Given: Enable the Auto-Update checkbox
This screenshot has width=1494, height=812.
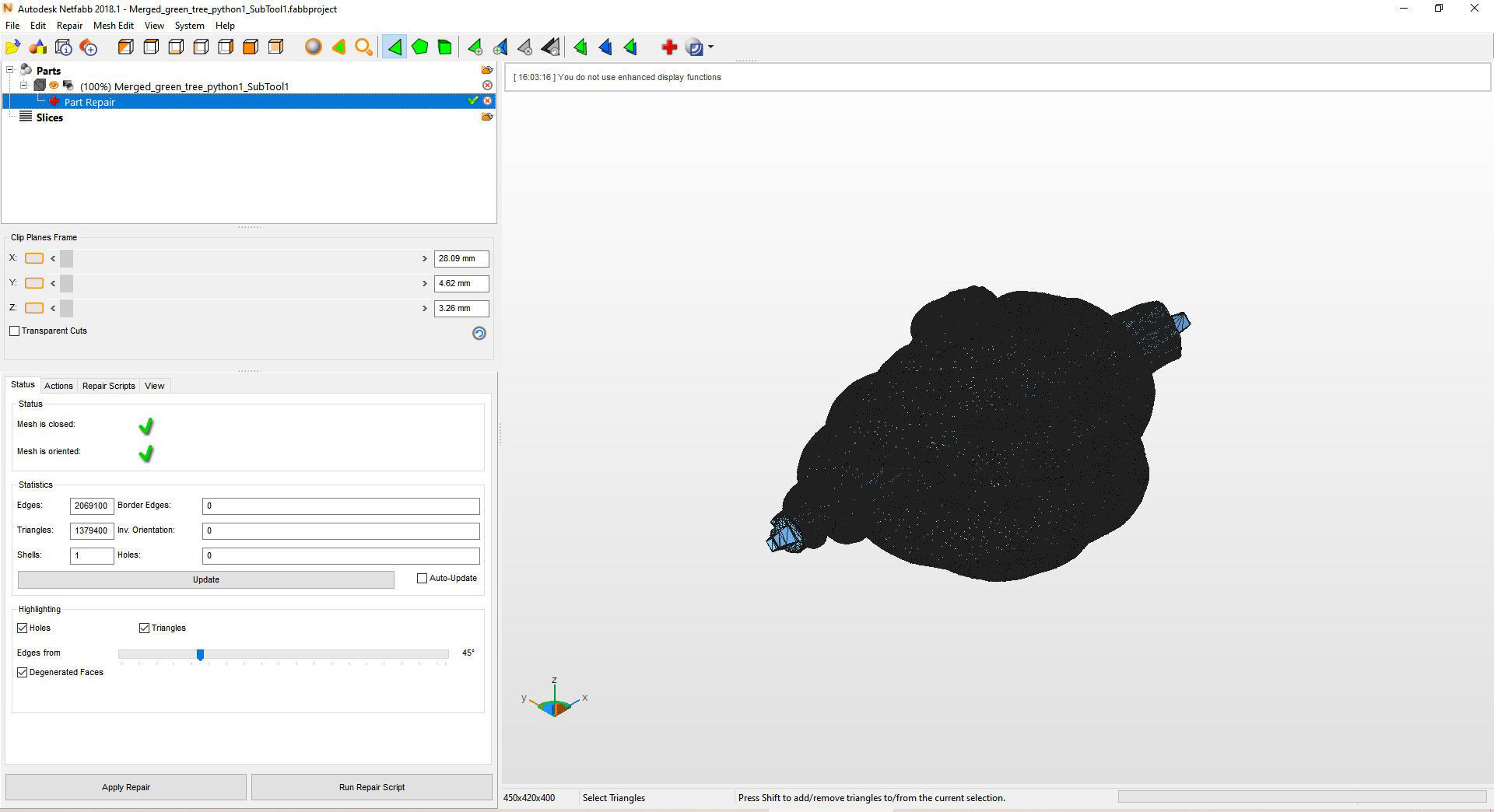Looking at the screenshot, I should click(423, 578).
